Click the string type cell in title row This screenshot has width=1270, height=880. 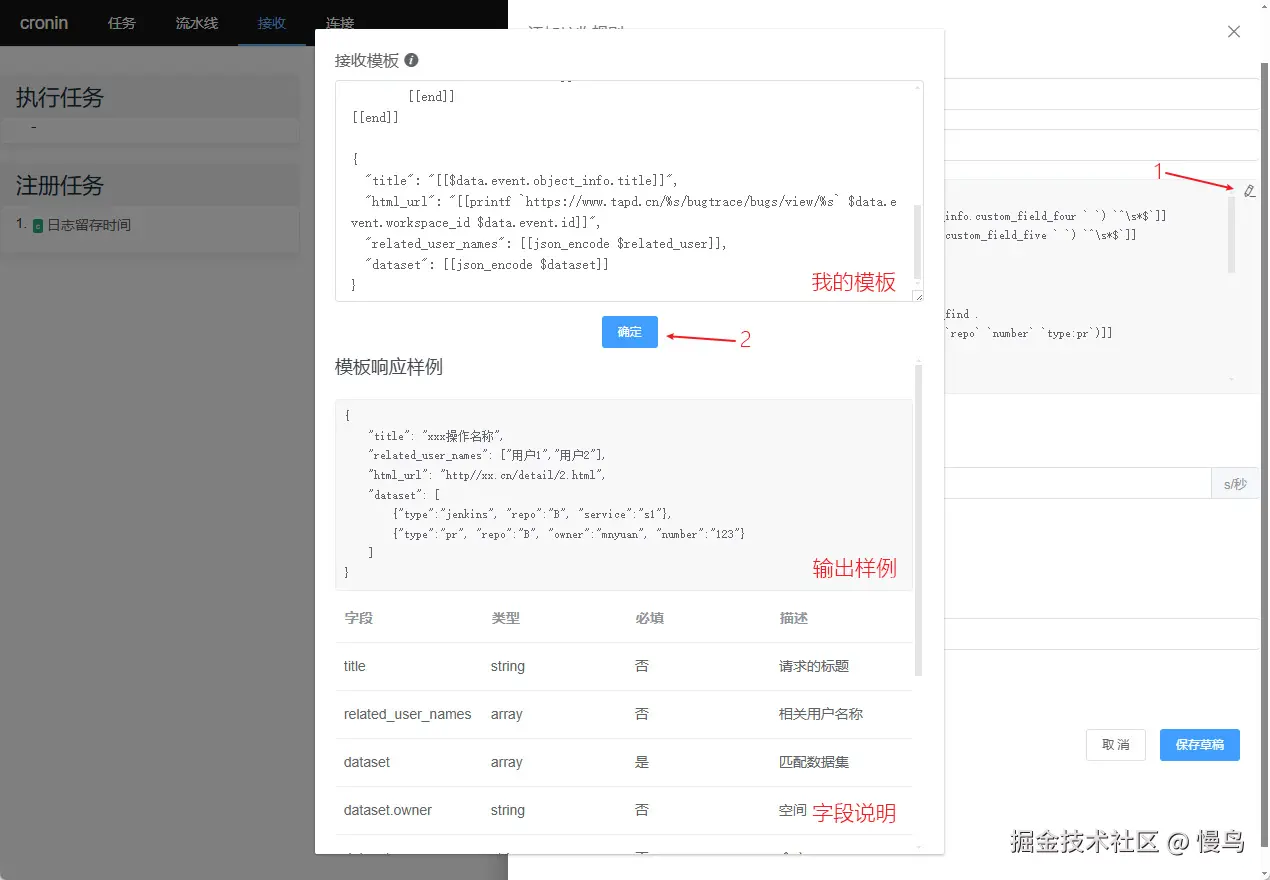click(508, 666)
